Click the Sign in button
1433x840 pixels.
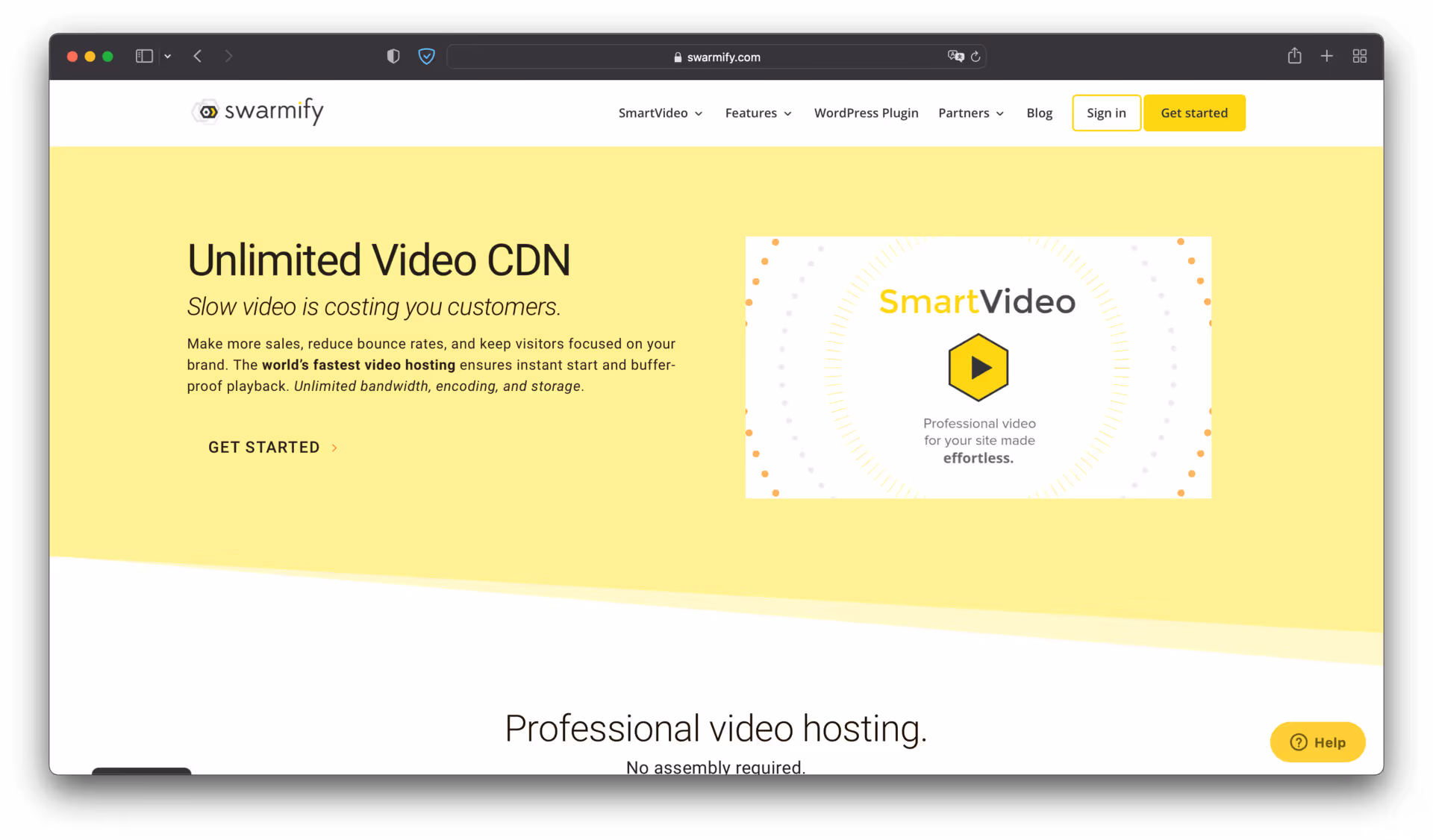click(1106, 113)
